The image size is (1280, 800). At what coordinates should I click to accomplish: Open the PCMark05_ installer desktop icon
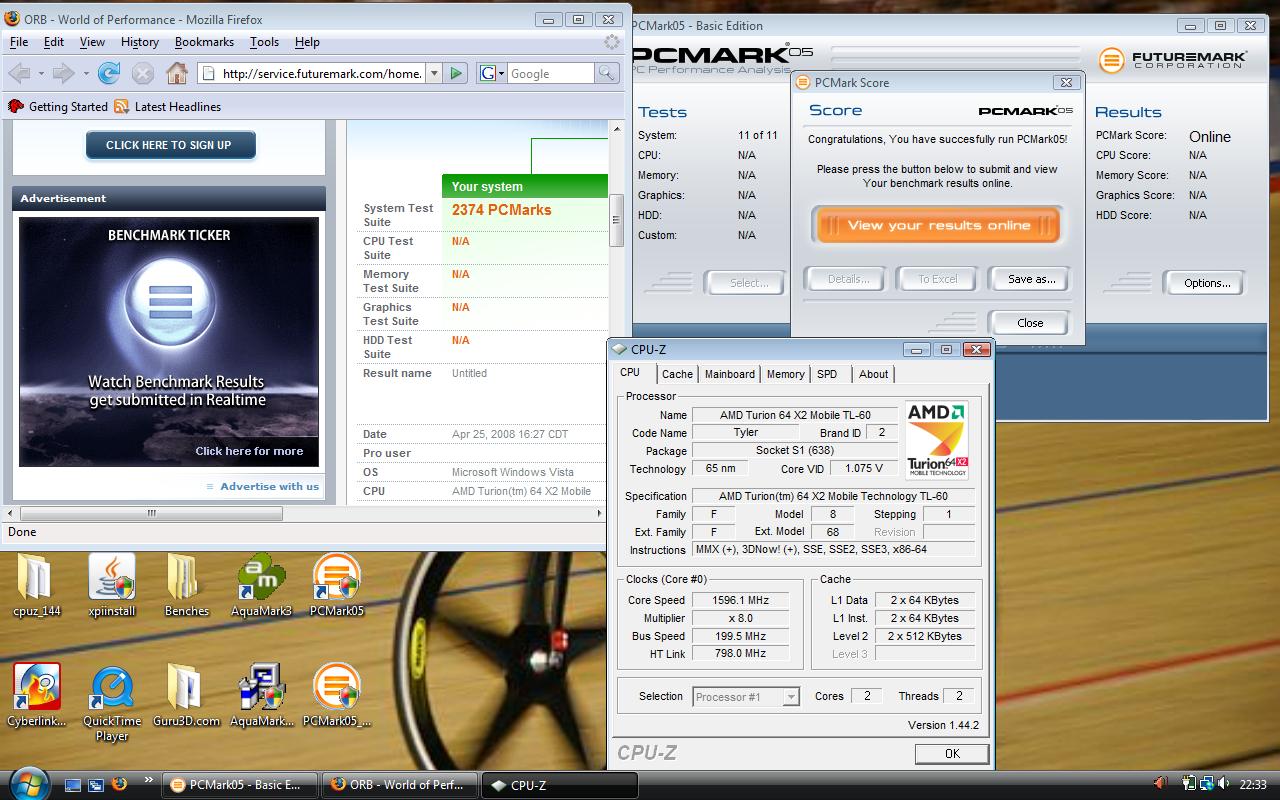click(336, 696)
